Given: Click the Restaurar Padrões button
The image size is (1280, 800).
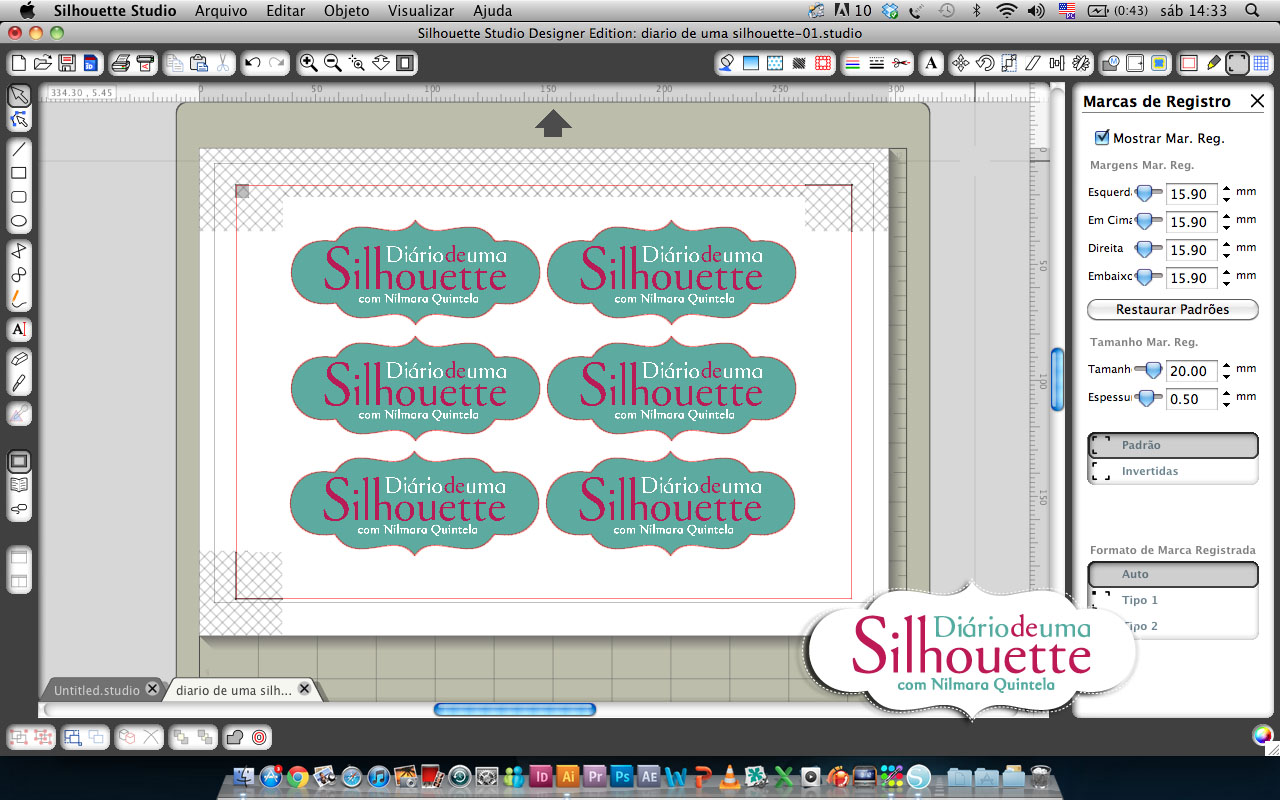Looking at the screenshot, I should [x=1172, y=309].
